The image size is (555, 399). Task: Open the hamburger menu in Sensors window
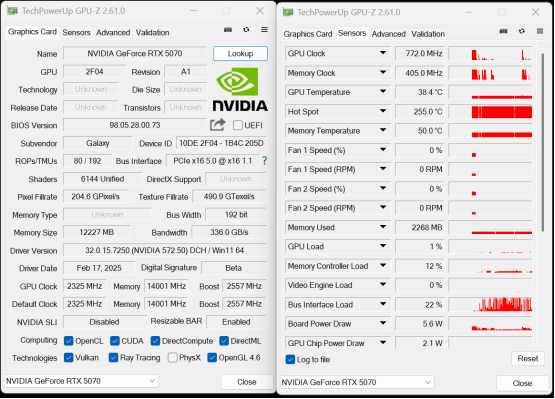point(540,31)
